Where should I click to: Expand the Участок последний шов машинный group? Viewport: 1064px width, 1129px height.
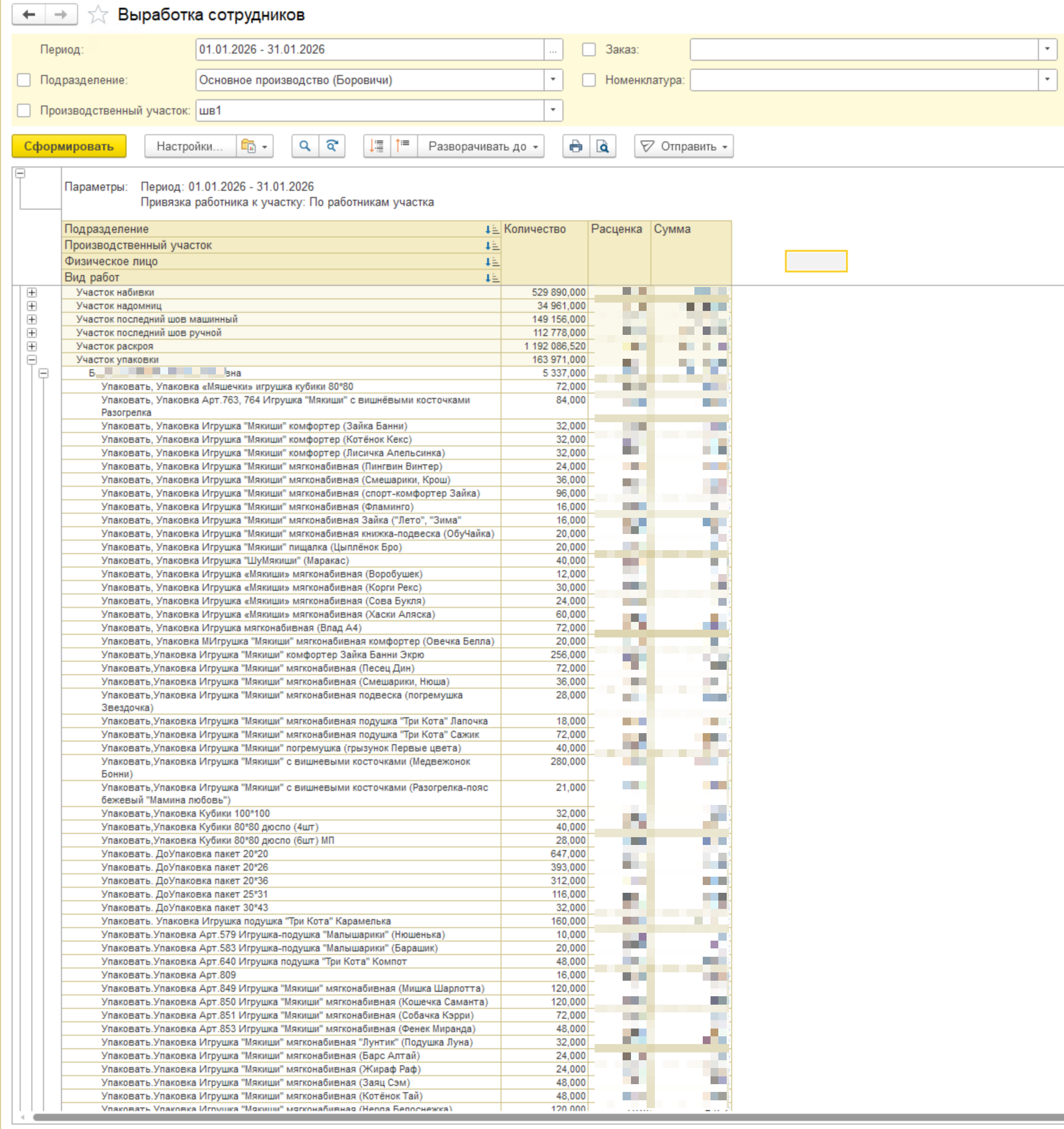pyautogui.click(x=32, y=319)
